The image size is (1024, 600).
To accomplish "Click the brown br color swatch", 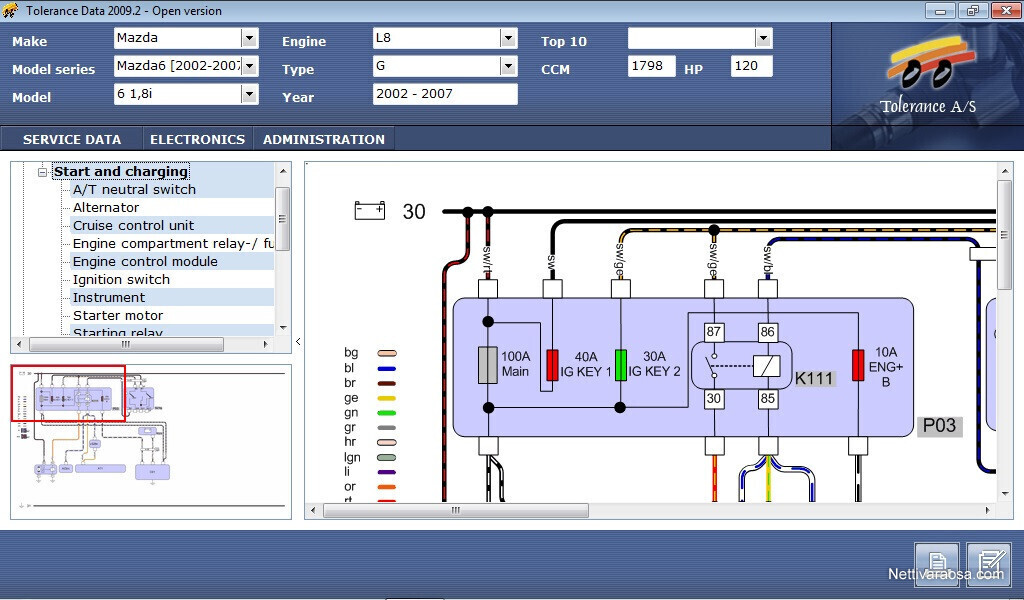I will coord(387,383).
